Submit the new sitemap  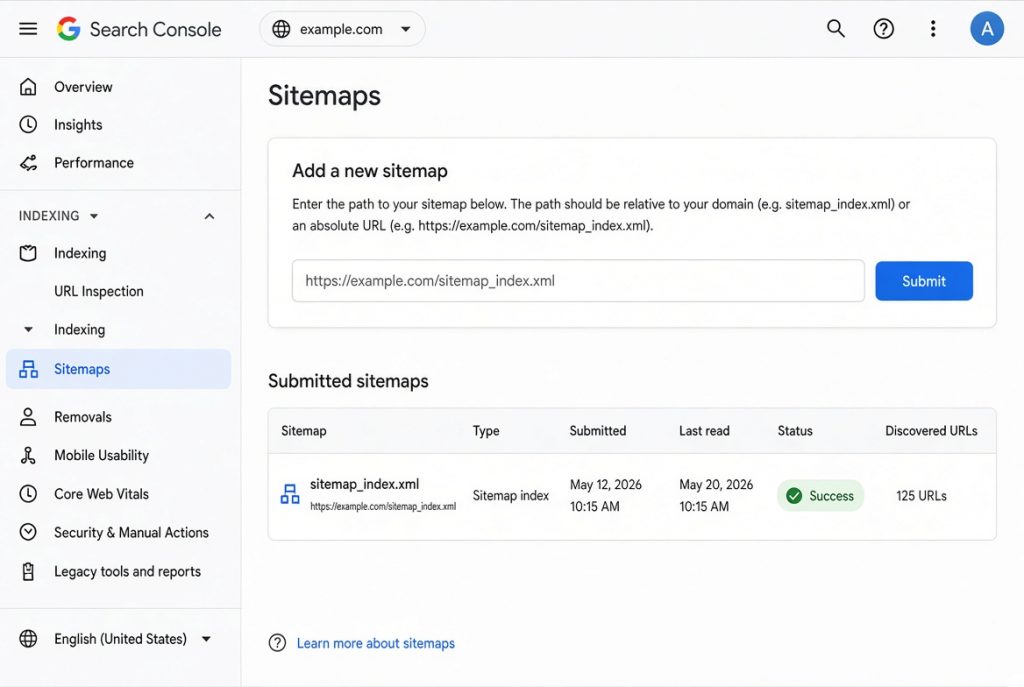click(x=924, y=281)
